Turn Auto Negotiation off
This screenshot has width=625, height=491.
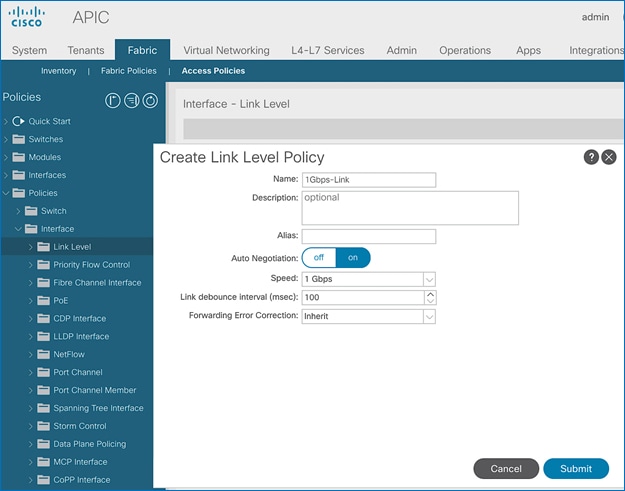click(319, 258)
